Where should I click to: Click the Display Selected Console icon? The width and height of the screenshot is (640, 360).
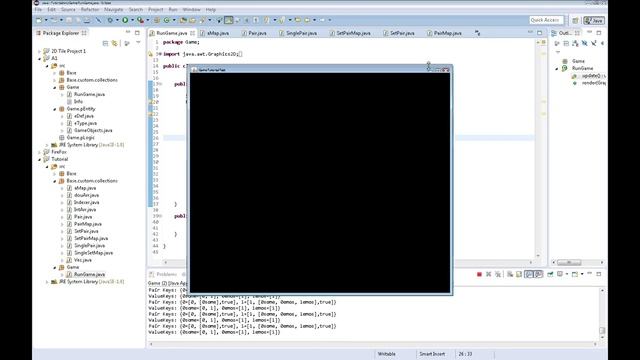coord(561,274)
